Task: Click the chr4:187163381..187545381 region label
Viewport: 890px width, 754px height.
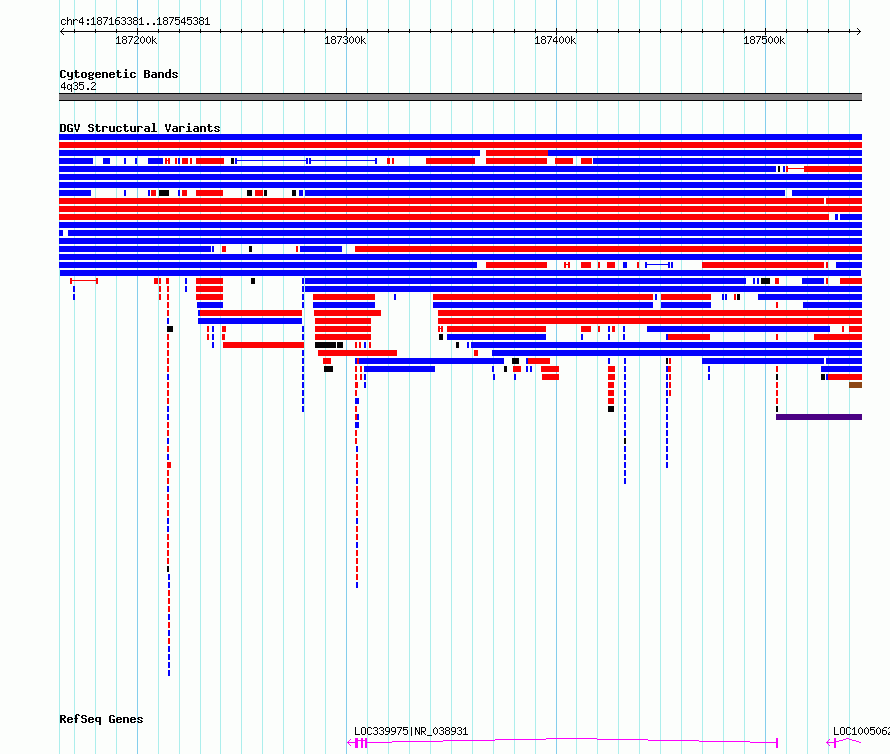Action: click(x=135, y=22)
